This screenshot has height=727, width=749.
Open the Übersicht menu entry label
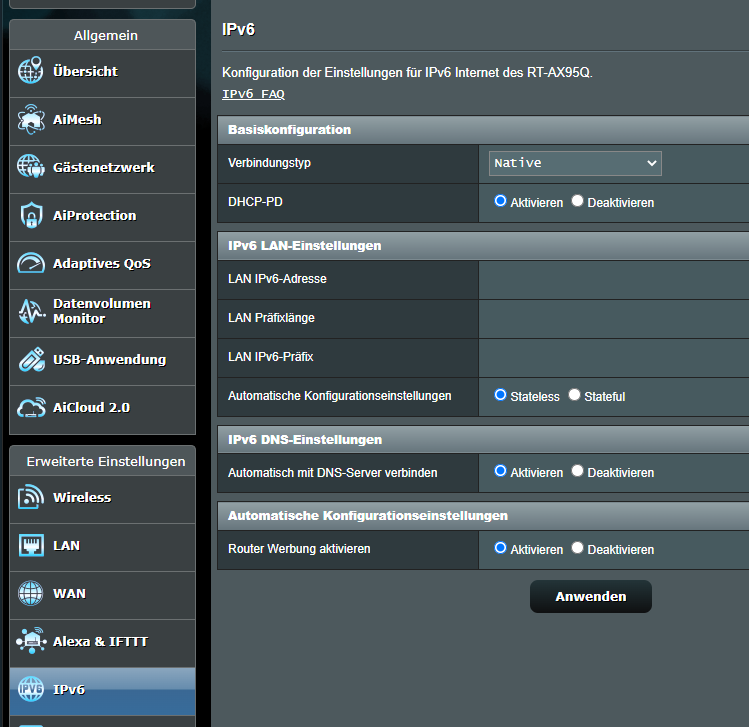point(86,72)
